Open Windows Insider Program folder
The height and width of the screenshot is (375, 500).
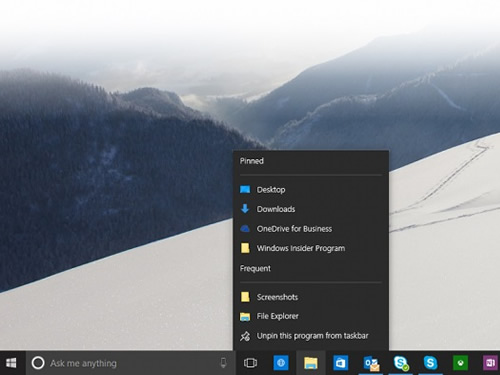coord(311,248)
